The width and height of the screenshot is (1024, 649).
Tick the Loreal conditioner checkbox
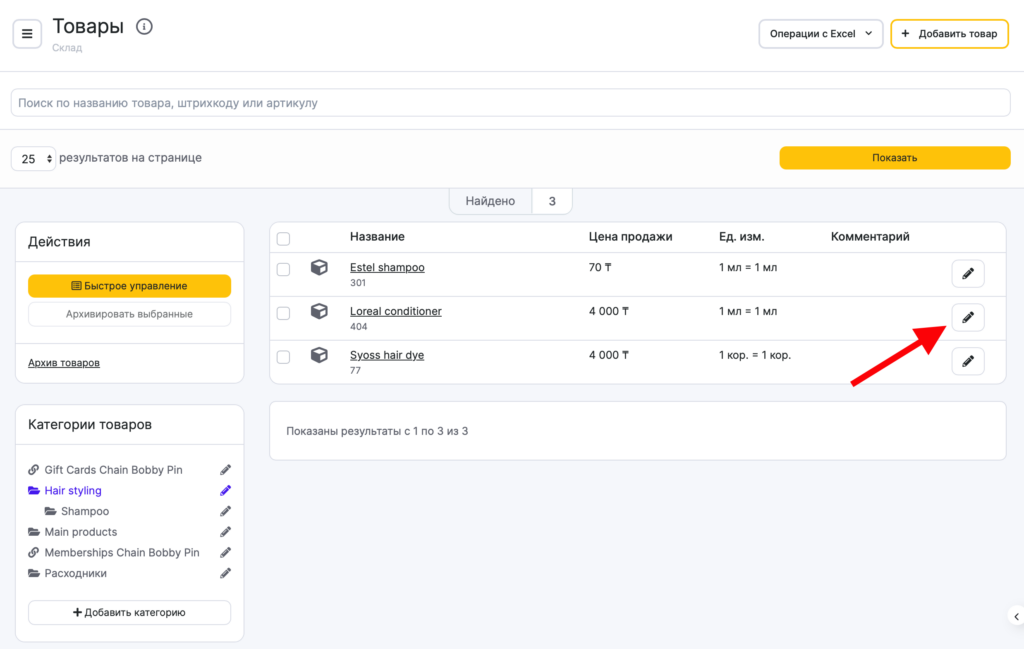tap(283, 313)
